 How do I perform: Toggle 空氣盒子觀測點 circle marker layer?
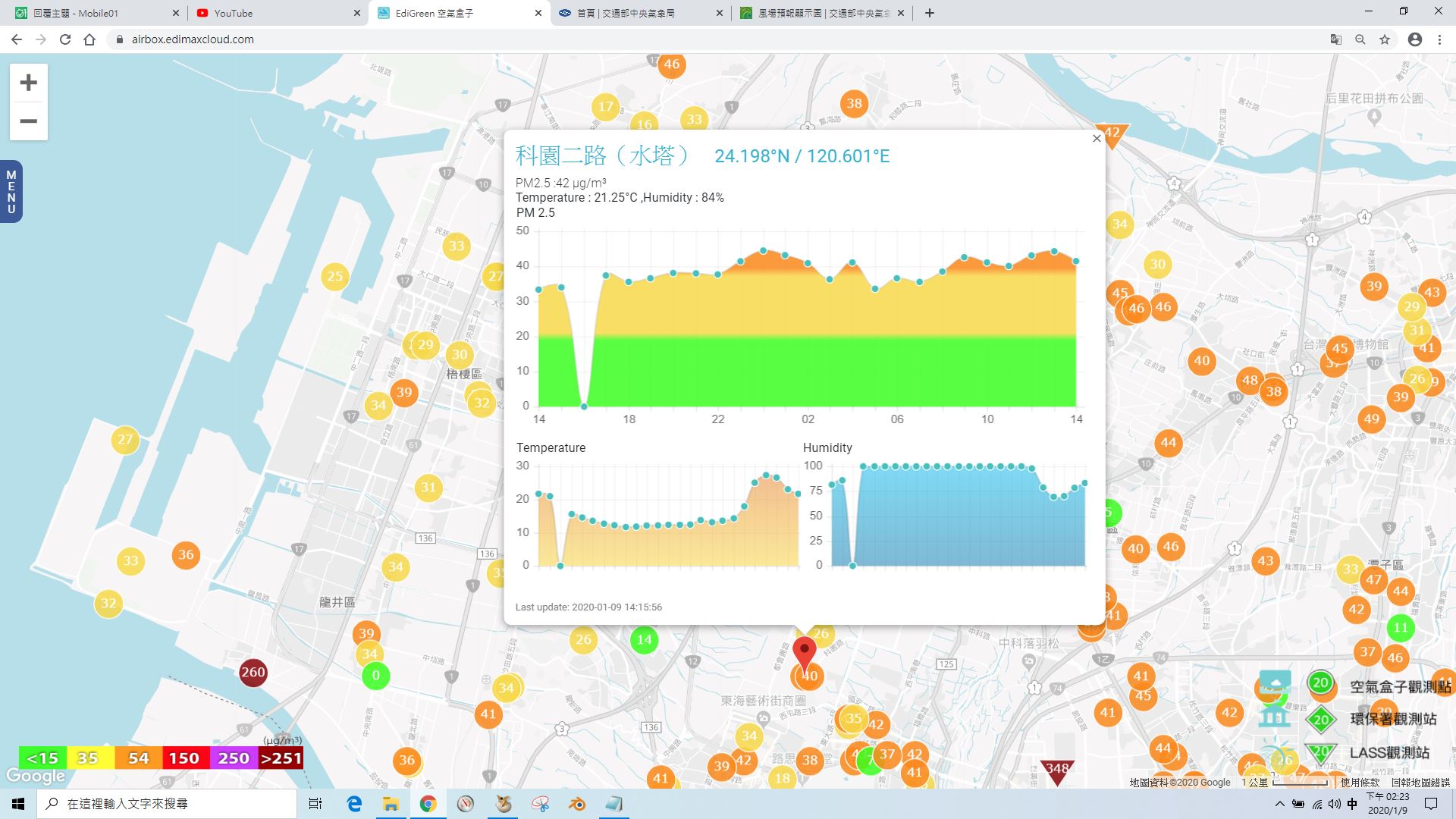pyautogui.click(x=1321, y=683)
